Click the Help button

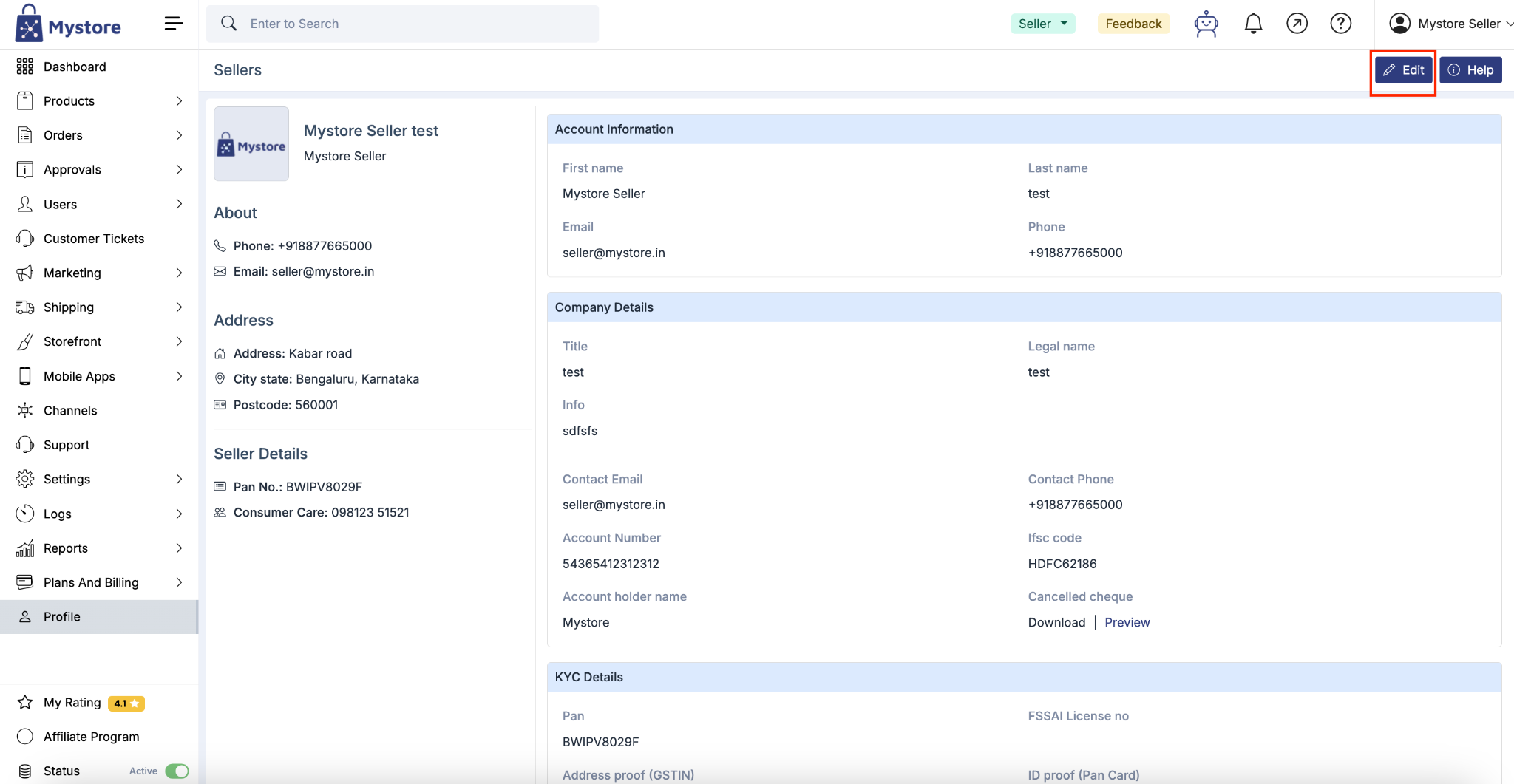click(x=1470, y=70)
